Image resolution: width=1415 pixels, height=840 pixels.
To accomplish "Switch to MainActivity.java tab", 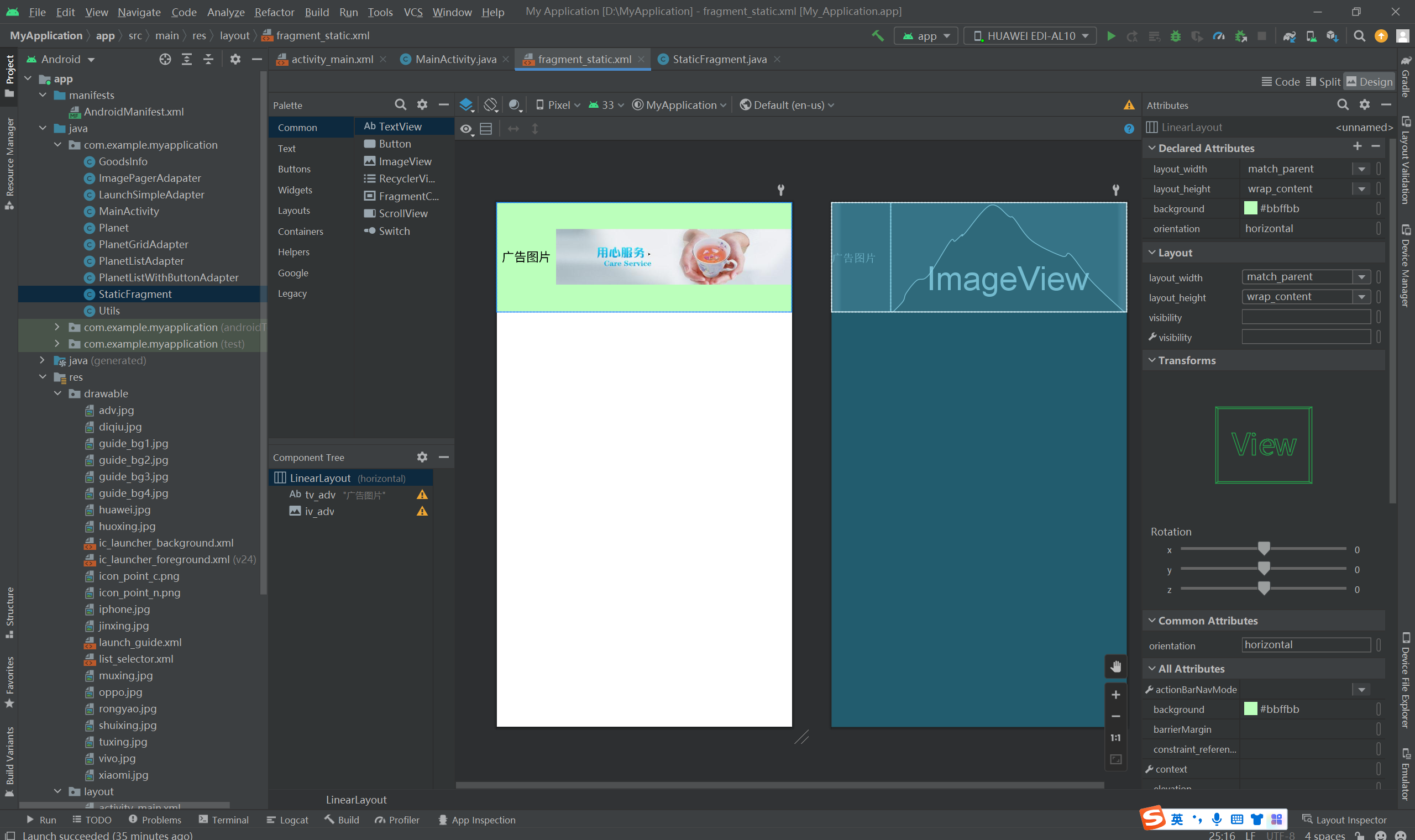I will coord(455,60).
